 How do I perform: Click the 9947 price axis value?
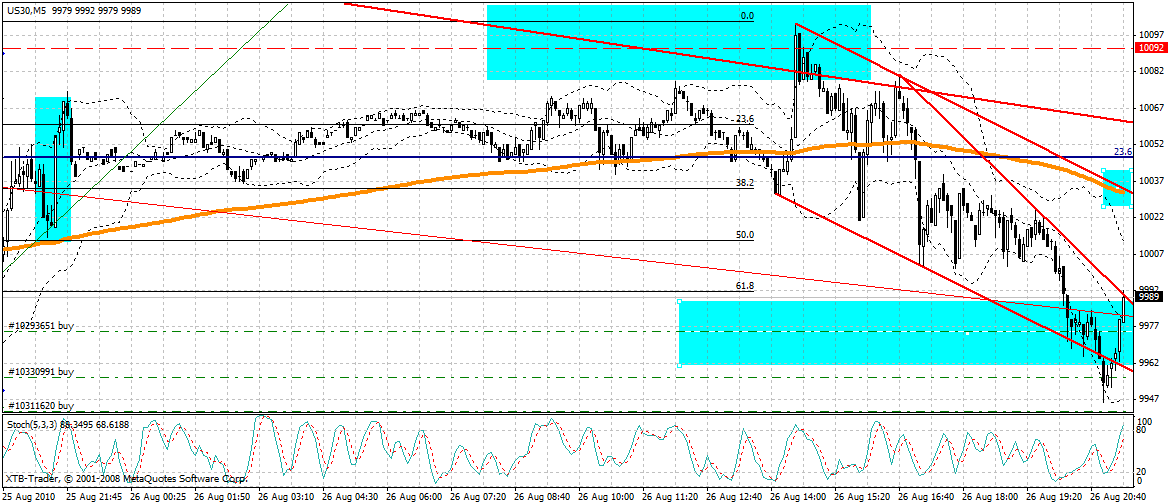(1149, 399)
